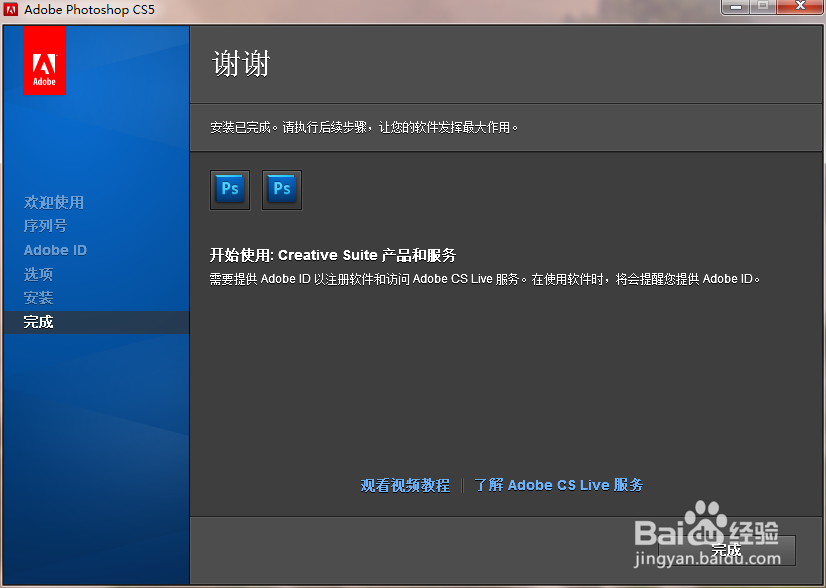
Task: Click the Adobe title bar icon
Action: click(x=11, y=9)
